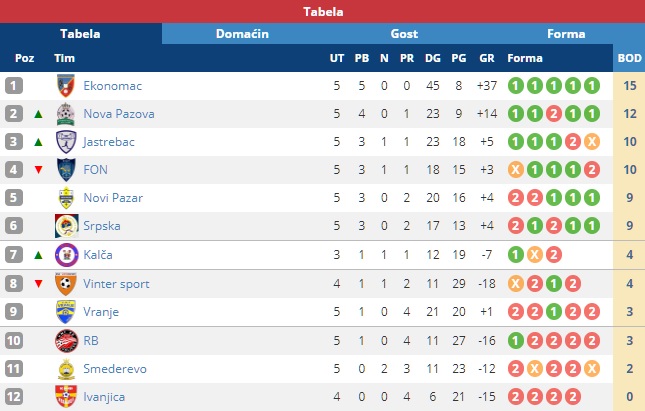Click the Kalča purple circular logo
Screen dimensions: 645x411
pos(66,255)
